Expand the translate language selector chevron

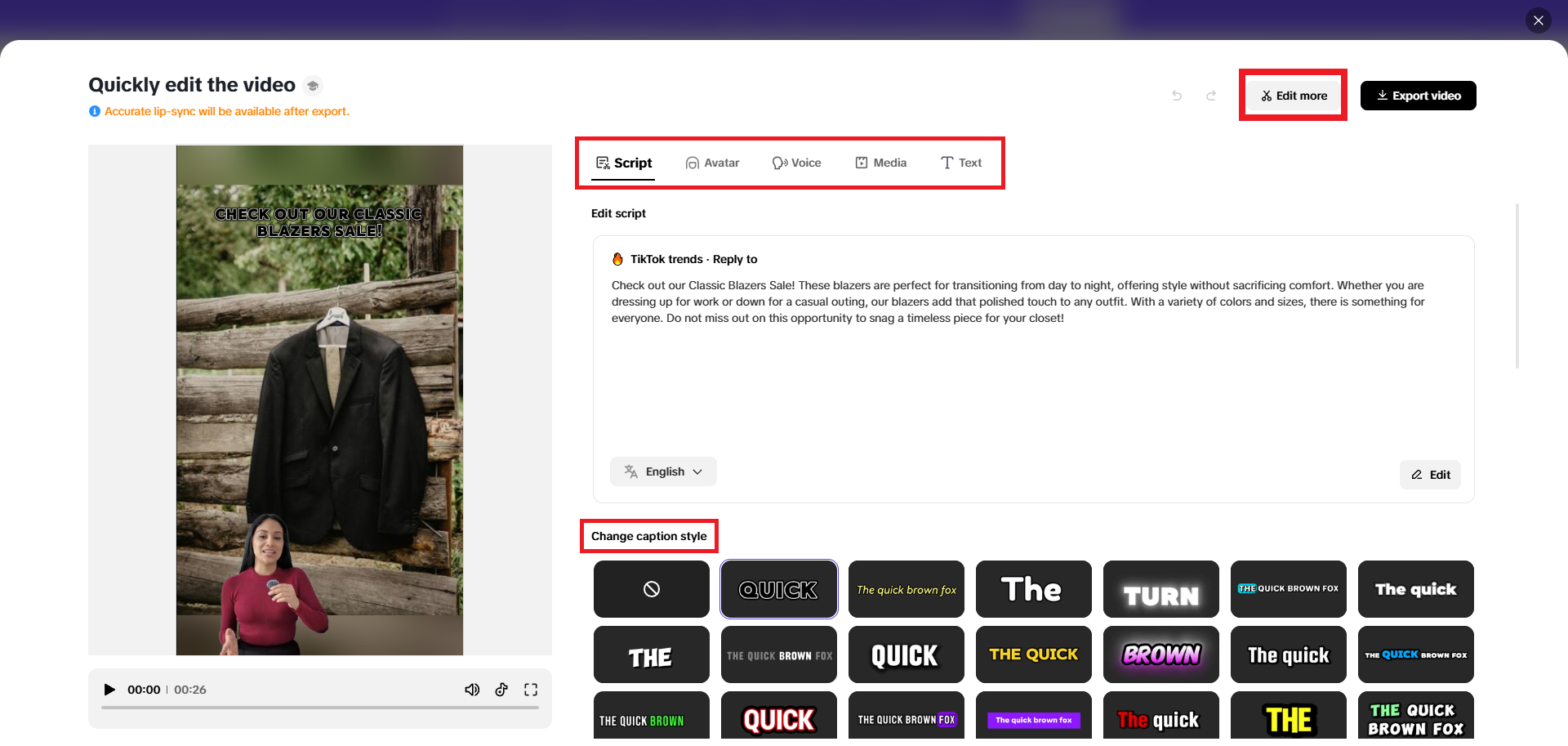click(699, 471)
